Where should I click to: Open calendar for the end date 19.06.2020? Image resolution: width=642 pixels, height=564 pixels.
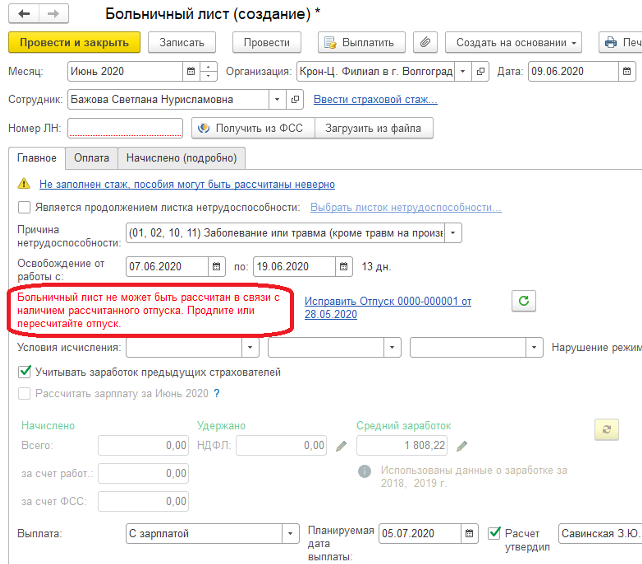(x=344, y=267)
